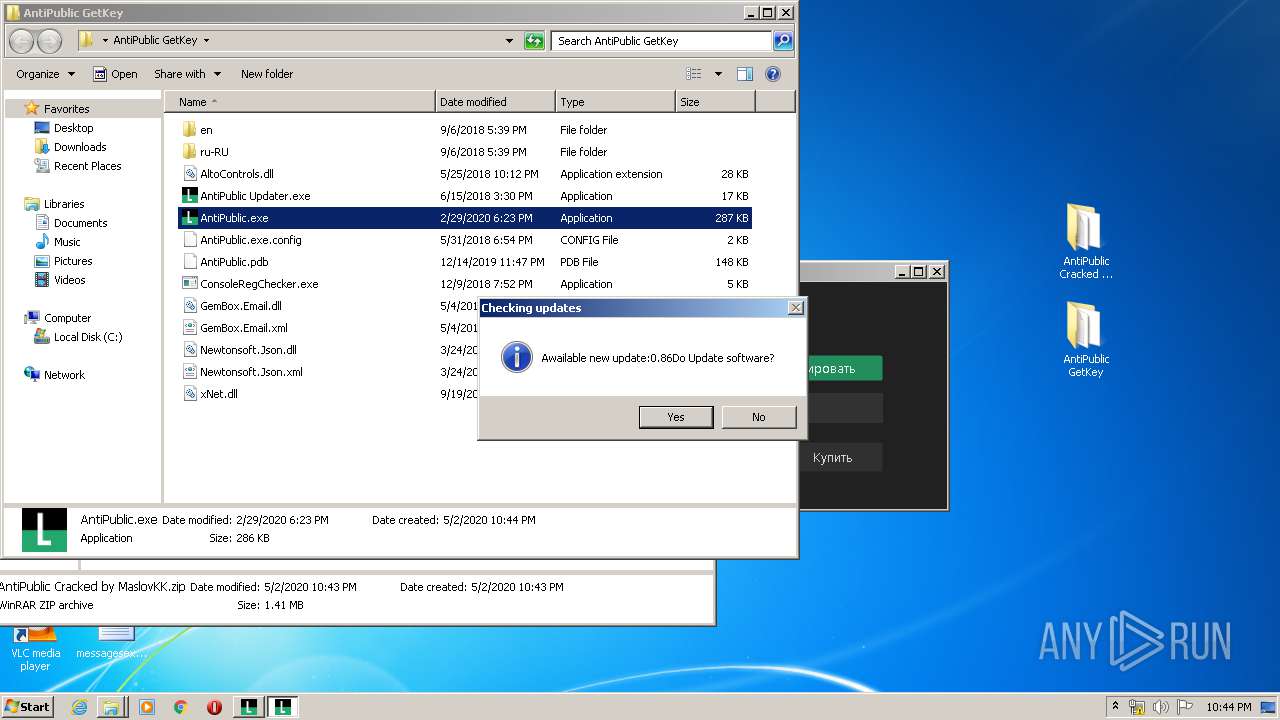
Task: Expand AntiPublic GetKey breadcrumb arrow
Action: (206, 41)
